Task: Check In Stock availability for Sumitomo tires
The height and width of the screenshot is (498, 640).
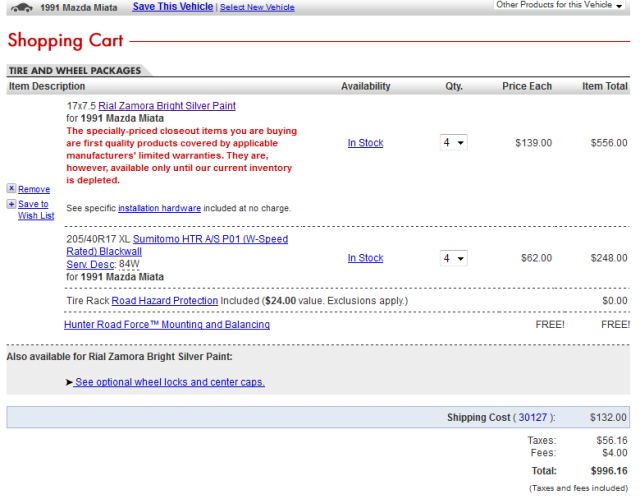Action: point(365,258)
